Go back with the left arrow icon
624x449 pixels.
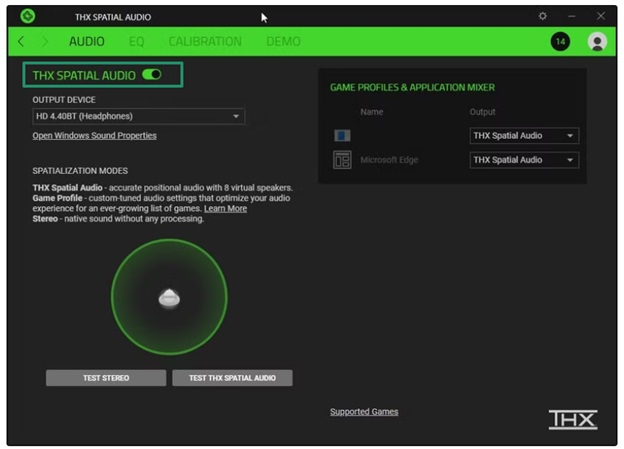click(21, 41)
